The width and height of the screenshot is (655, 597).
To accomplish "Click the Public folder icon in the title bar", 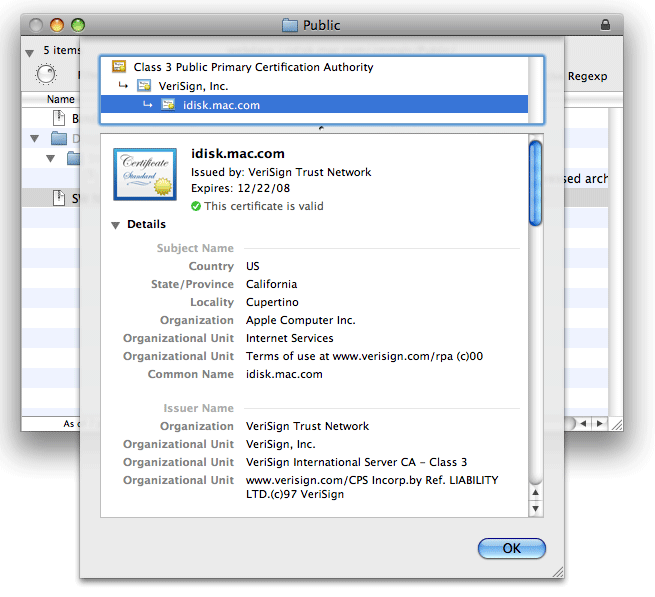I will (x=290, y=25).
